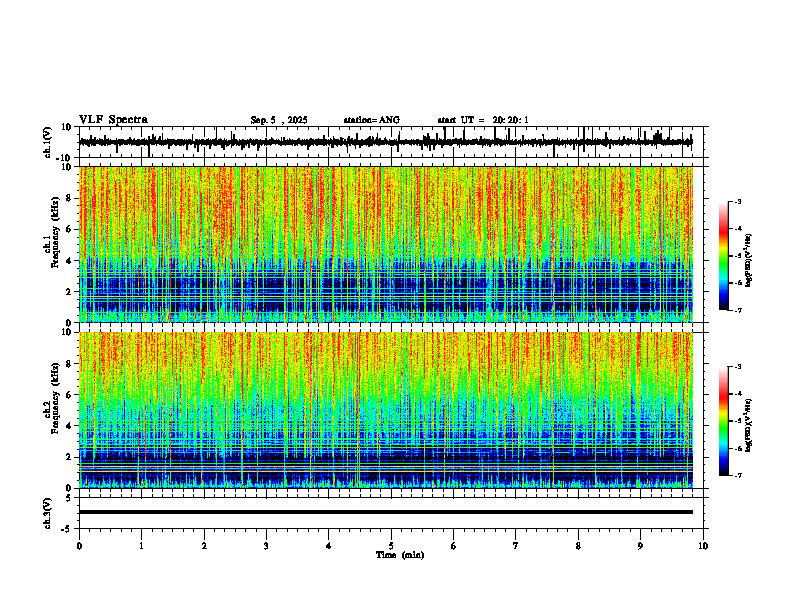Click time axis tick label "2"
This screenshot has width=792, height=612.
tap(204, 546)
